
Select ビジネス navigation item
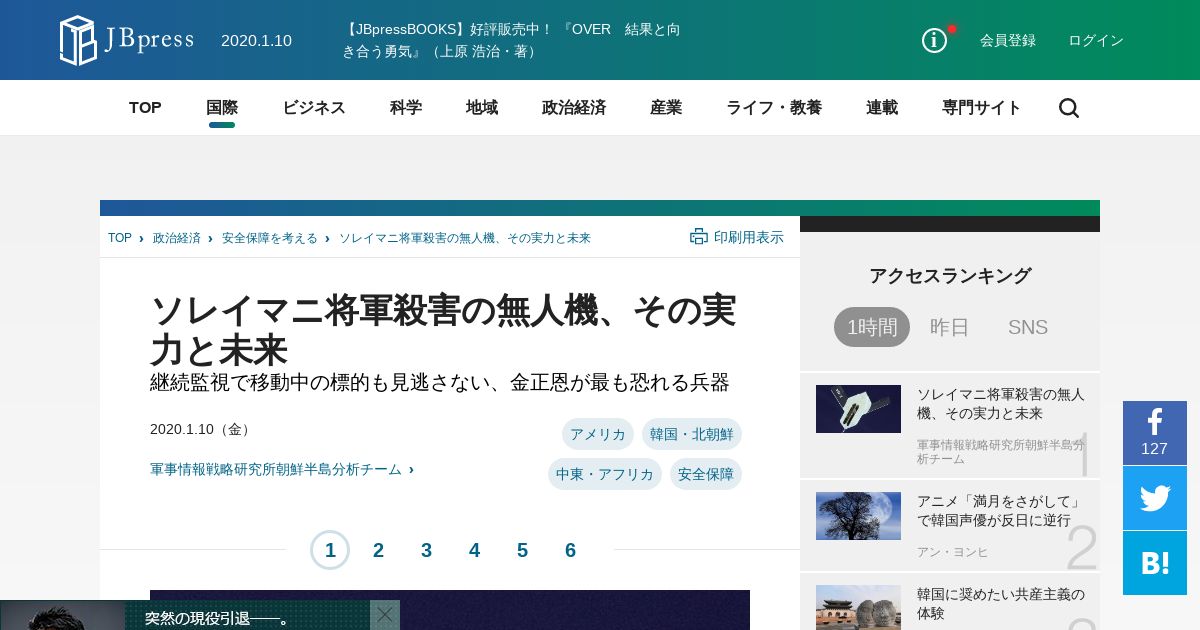pyautogui.click(x=314, y=108)
